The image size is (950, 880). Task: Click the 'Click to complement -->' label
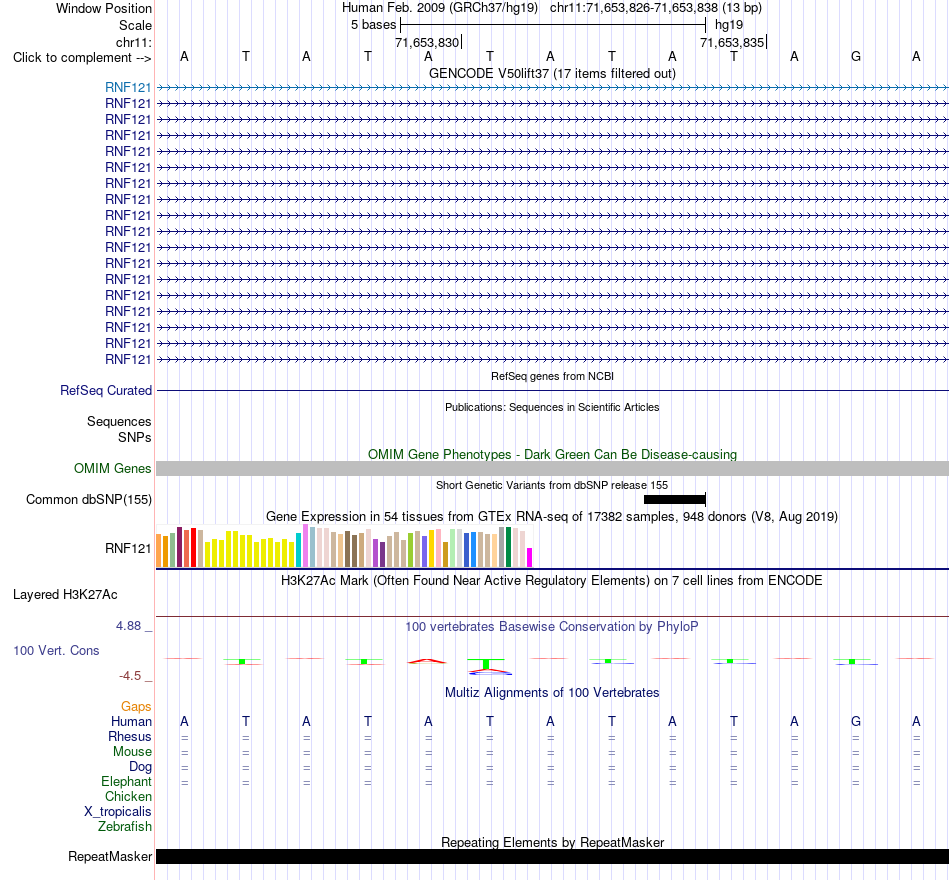pyautogui.click(x=82, y=58)
